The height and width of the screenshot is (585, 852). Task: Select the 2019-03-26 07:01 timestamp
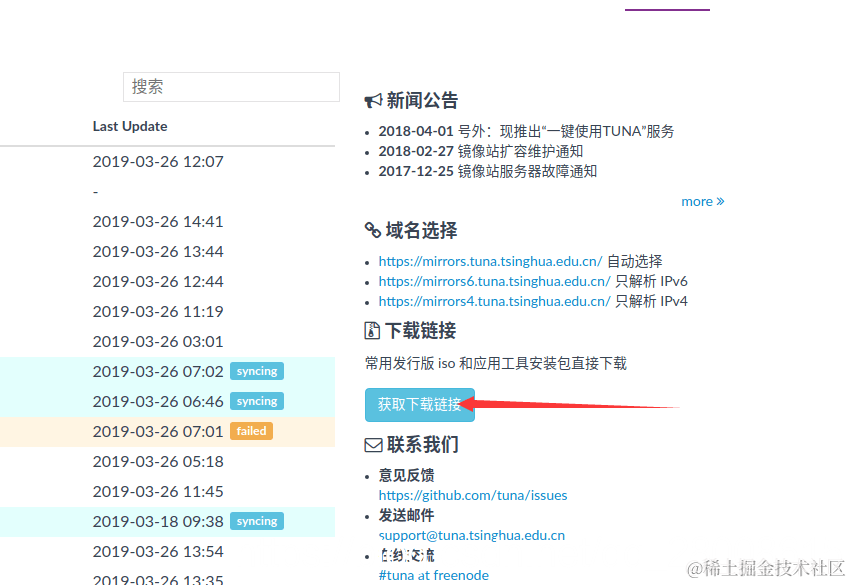coord(158,431)
